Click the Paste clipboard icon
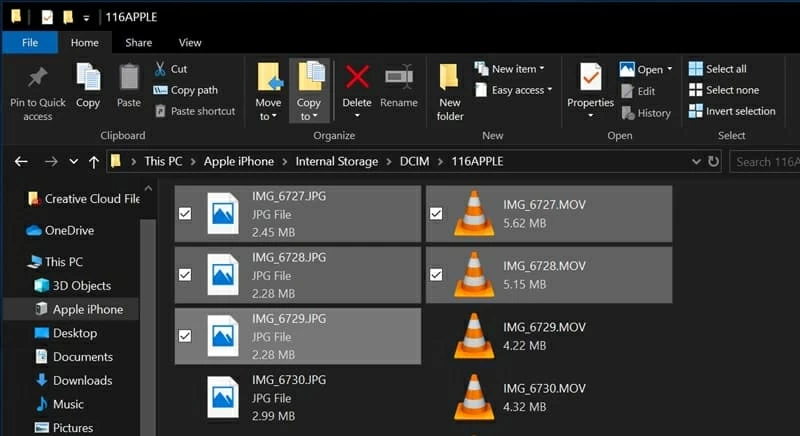Screen dimensions: 800x436 click(129, 78)
